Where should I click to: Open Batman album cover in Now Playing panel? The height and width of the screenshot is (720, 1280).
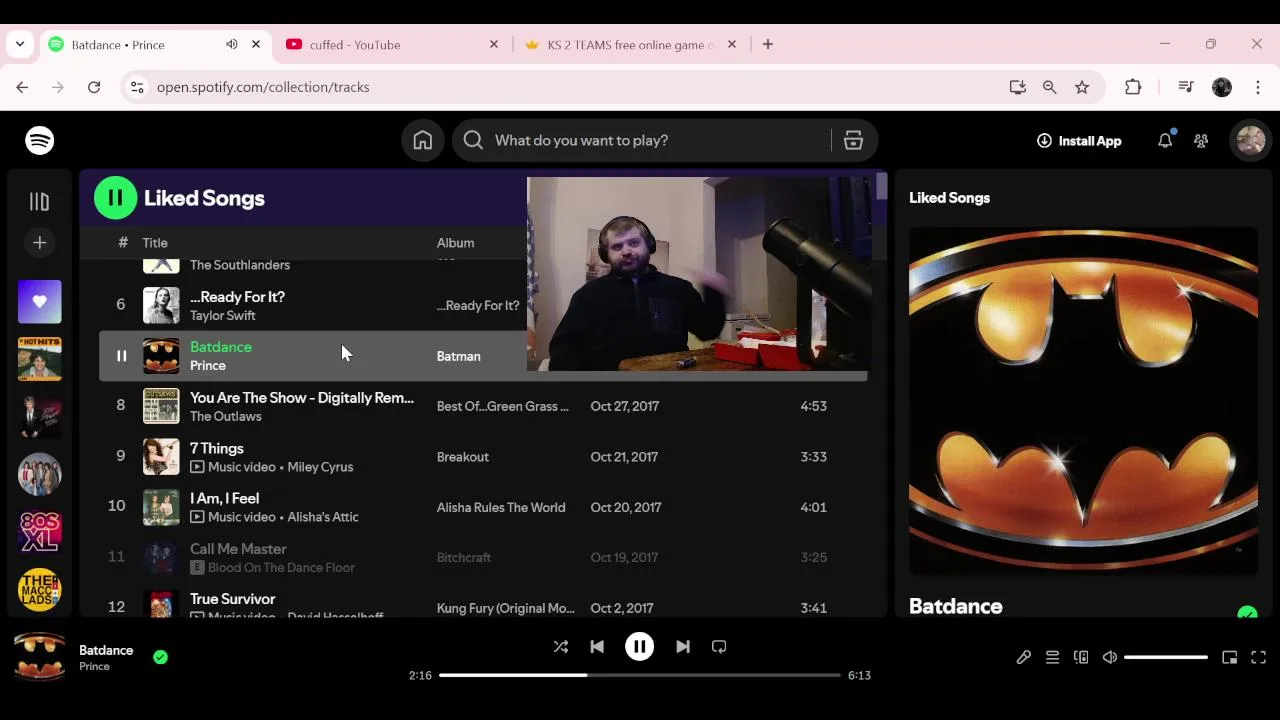point(1083,401)
